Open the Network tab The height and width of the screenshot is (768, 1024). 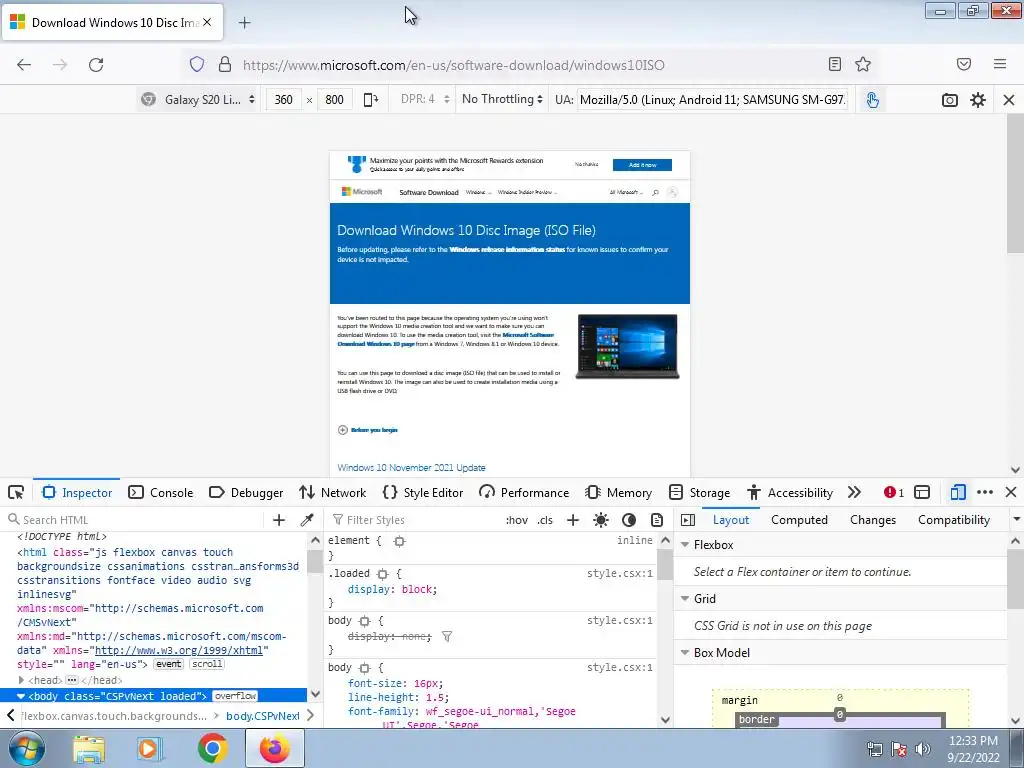point(332,492)
